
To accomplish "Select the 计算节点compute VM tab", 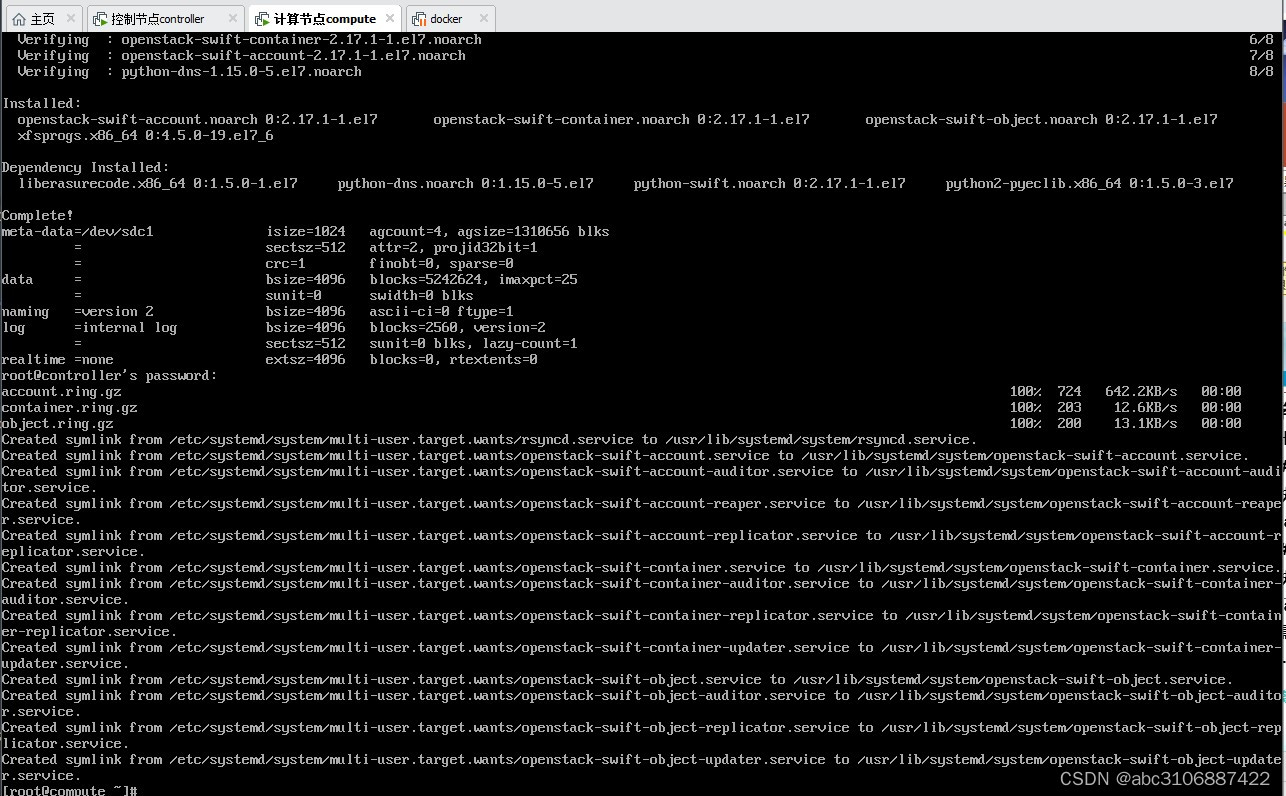I will (324, 18).
